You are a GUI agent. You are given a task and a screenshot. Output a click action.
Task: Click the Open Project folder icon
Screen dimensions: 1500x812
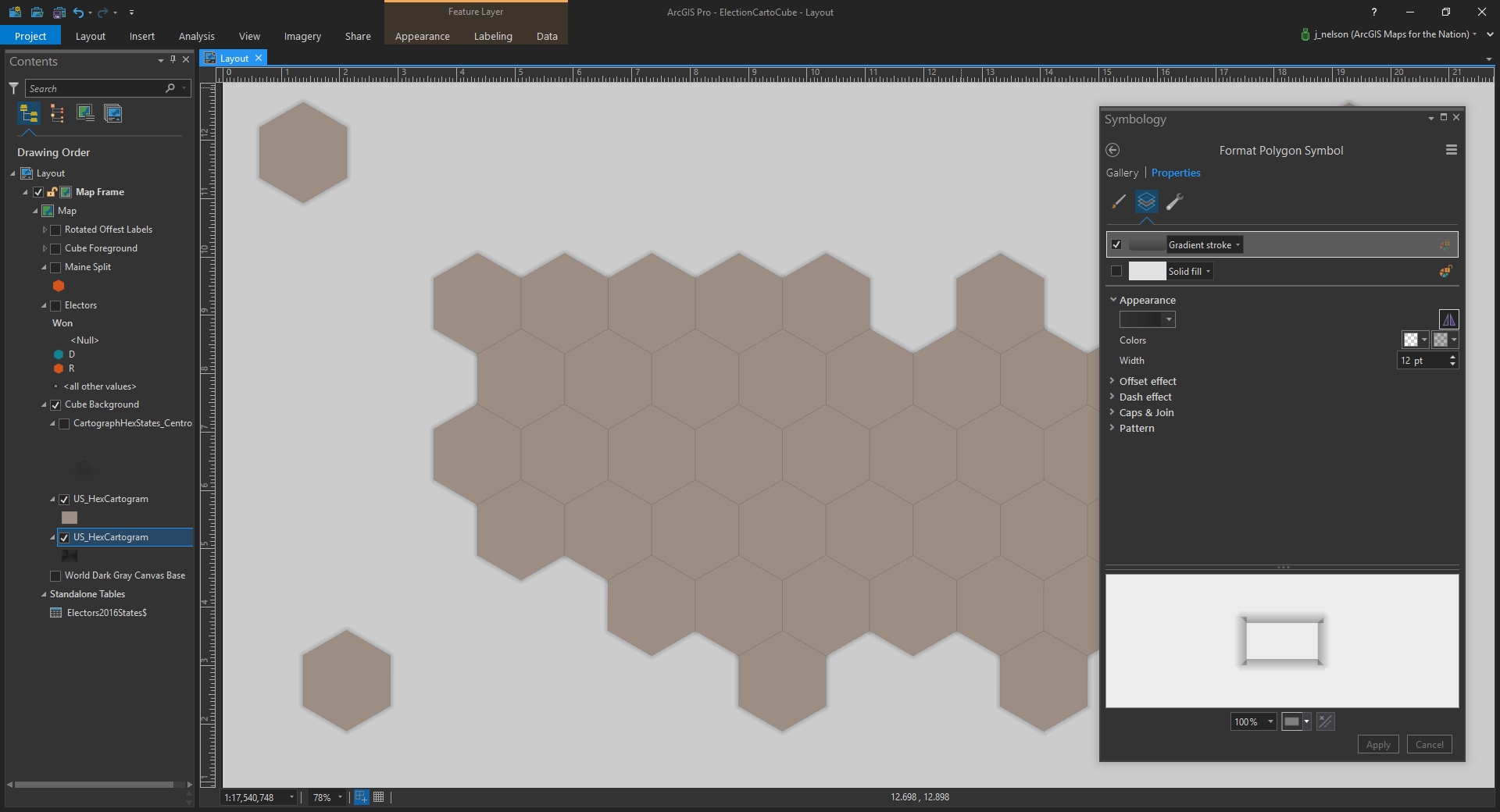37,12
